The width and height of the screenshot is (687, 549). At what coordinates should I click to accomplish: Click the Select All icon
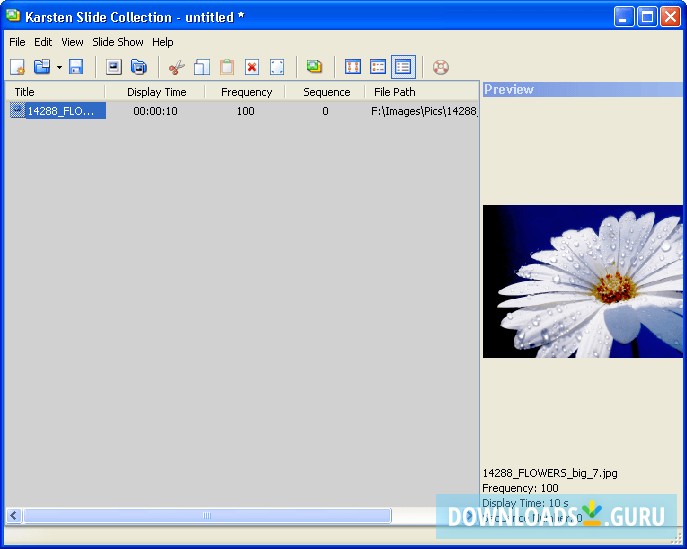coord(277,67)
